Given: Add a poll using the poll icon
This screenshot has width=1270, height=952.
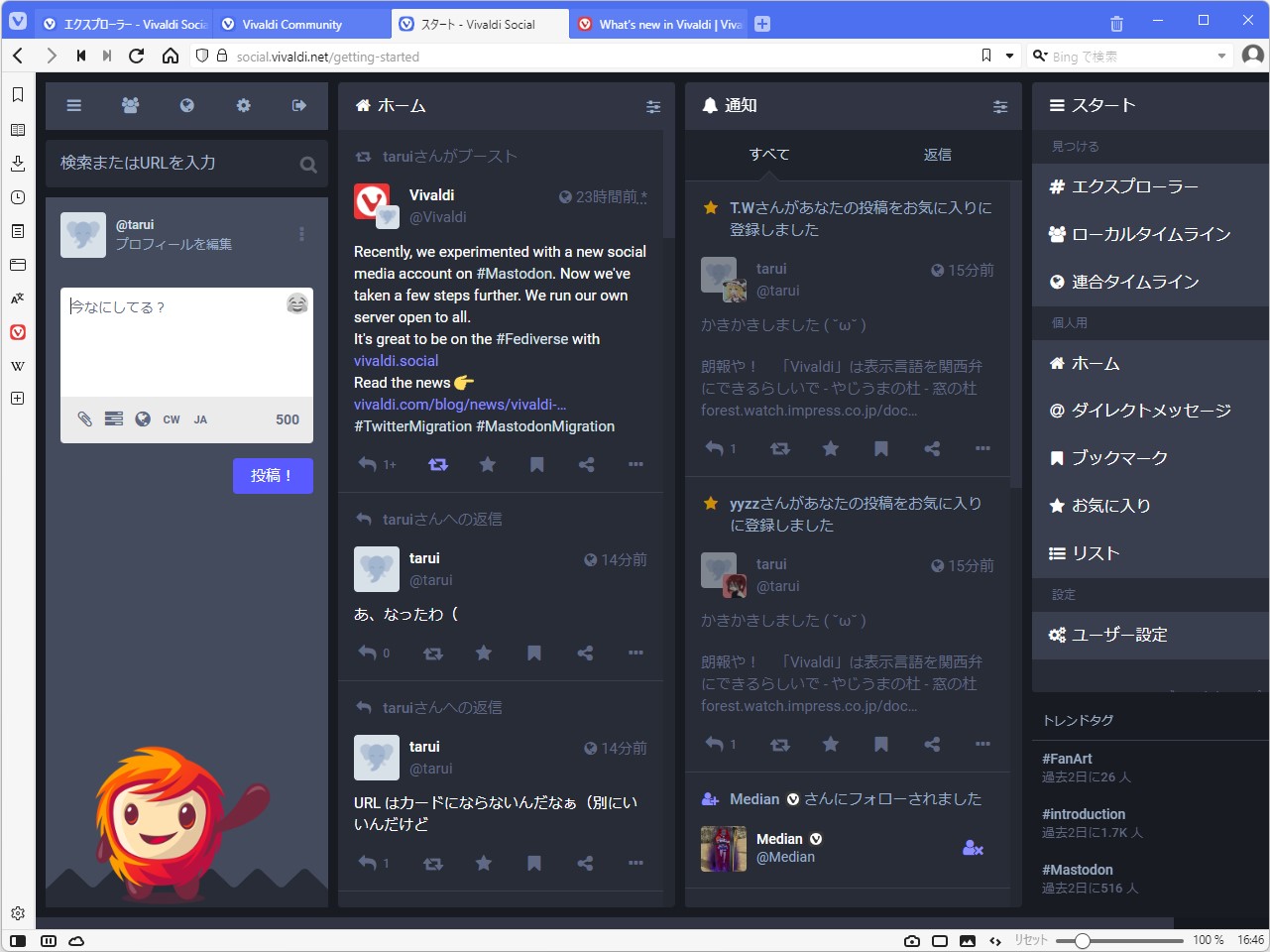Looking at the screenshot, I should pos(112,419).
